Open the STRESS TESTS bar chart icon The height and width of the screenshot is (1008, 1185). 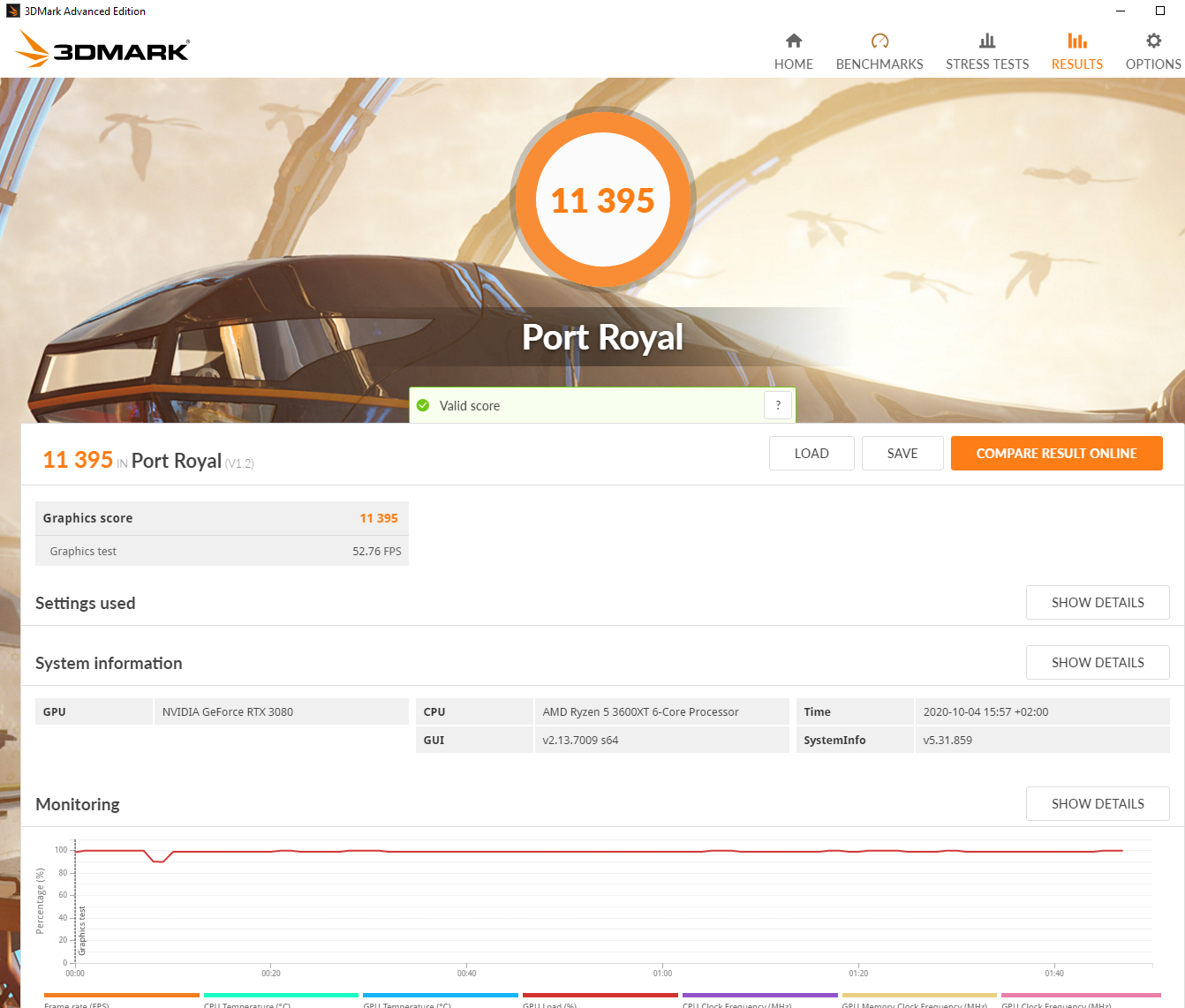pos(987,41)
